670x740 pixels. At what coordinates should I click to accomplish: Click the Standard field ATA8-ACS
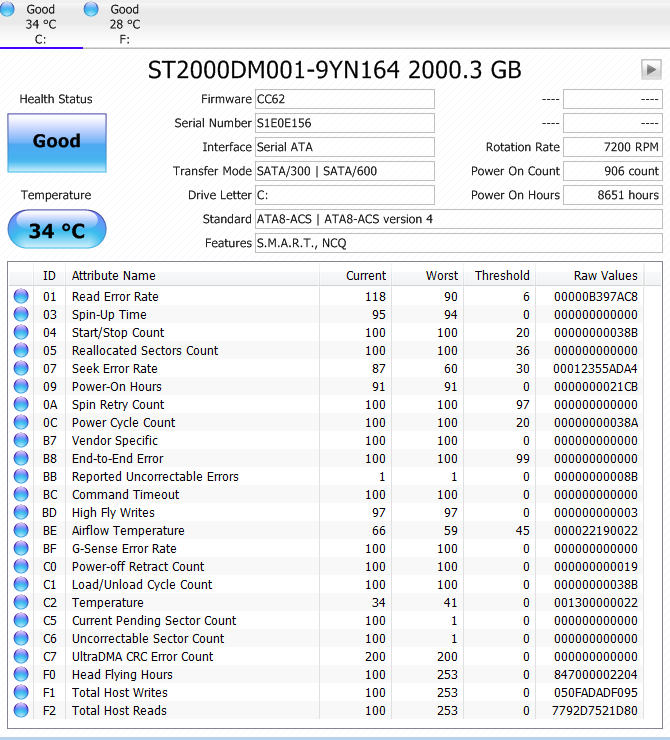coord(459,219)
